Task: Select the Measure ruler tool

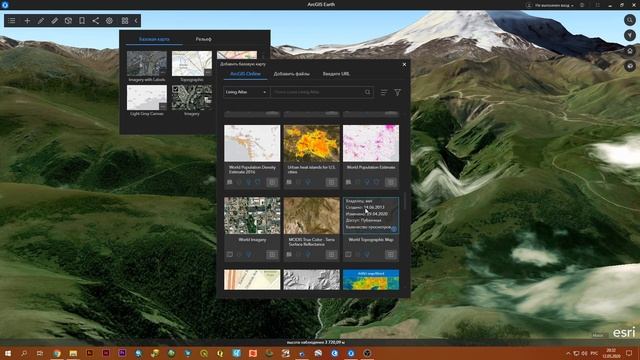Action: [x=55, y=20]
